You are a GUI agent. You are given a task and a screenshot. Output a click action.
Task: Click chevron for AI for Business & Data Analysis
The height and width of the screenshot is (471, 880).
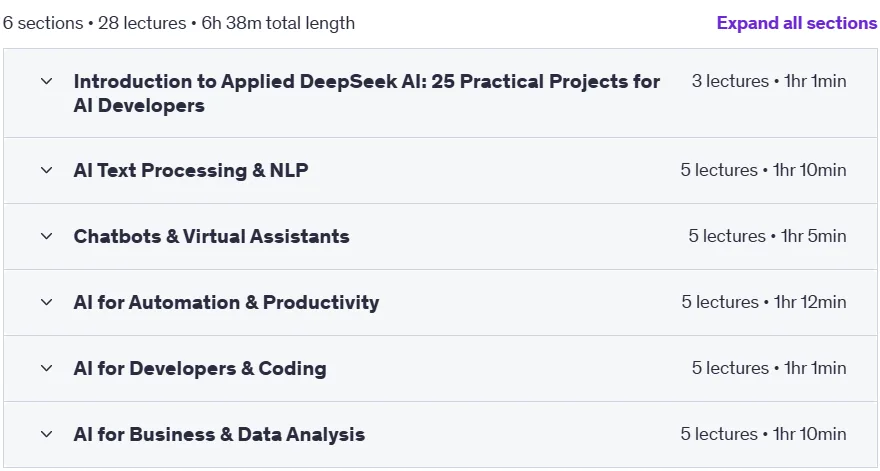pos(47,434)
